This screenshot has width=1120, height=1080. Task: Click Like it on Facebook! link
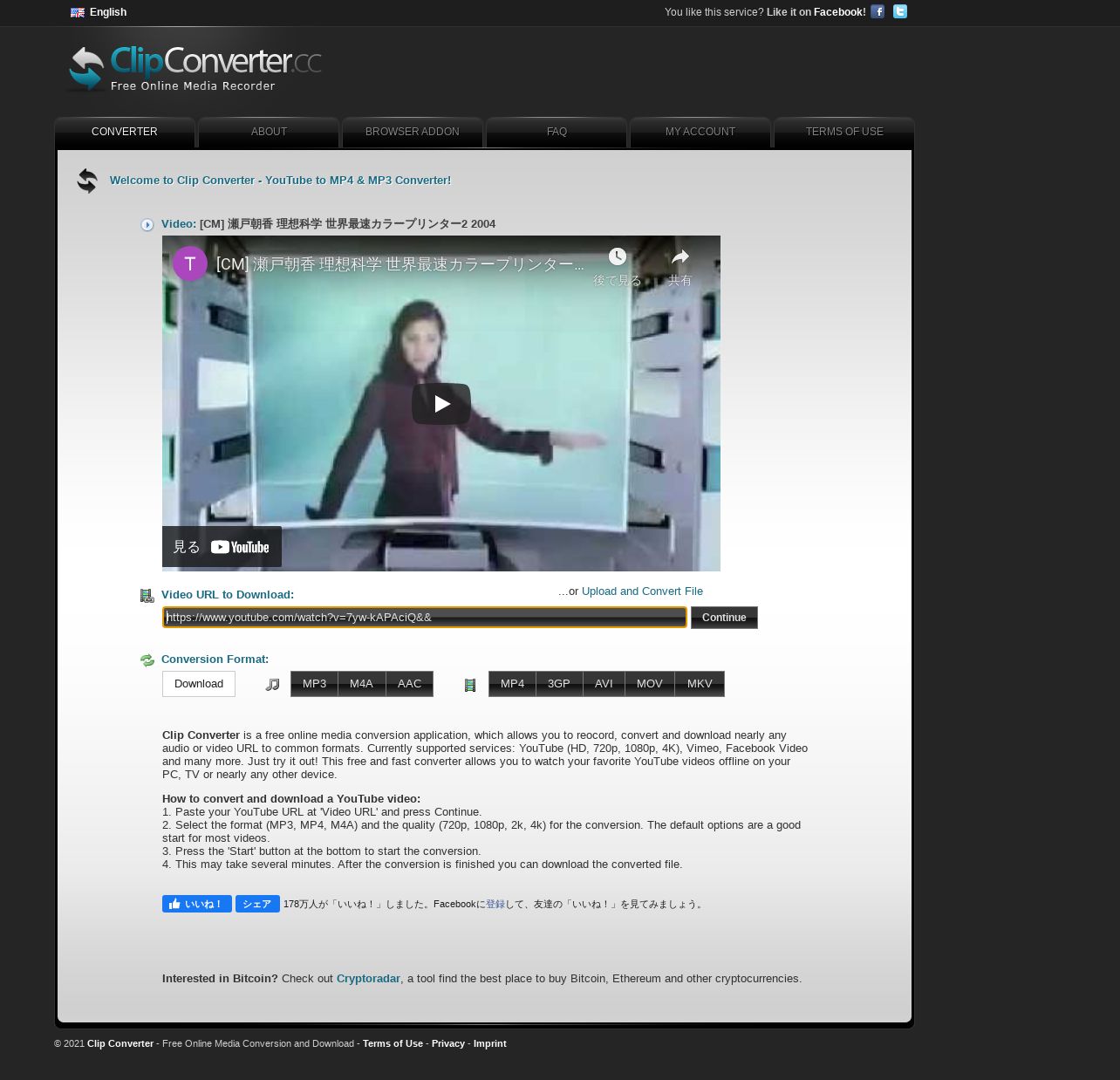pyautogui.click(x=816, y=12)
